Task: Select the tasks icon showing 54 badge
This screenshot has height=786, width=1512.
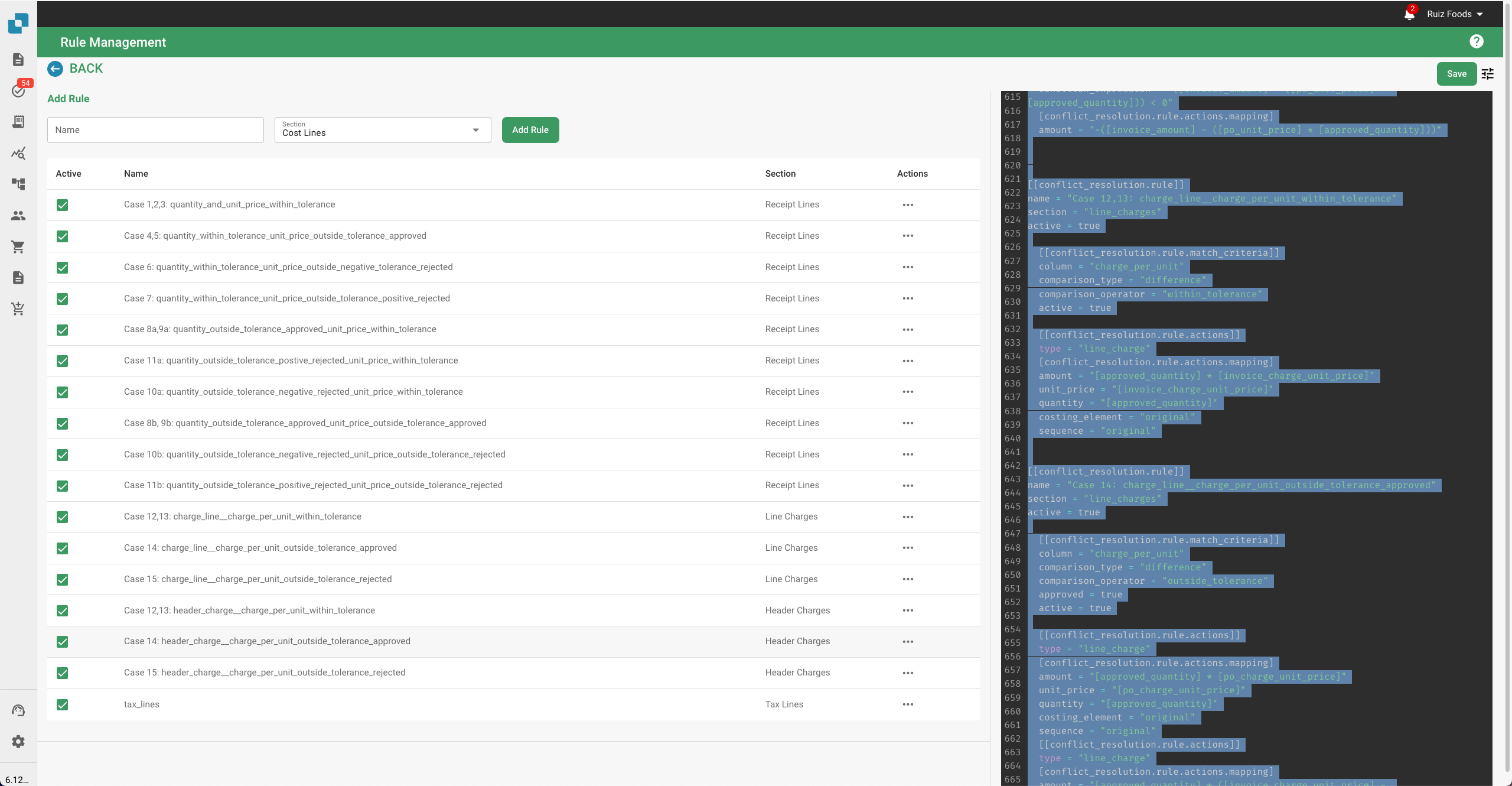Action: click(18, 90)
